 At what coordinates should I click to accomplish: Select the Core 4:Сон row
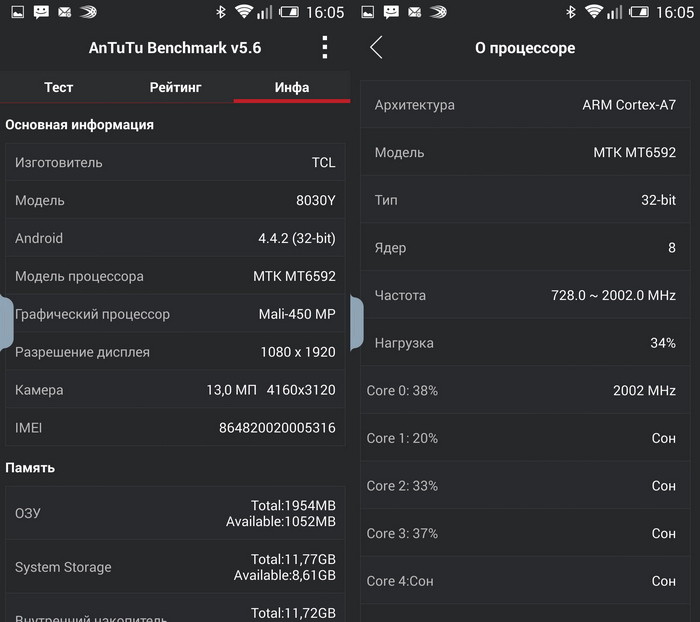[x=525, y=581]
